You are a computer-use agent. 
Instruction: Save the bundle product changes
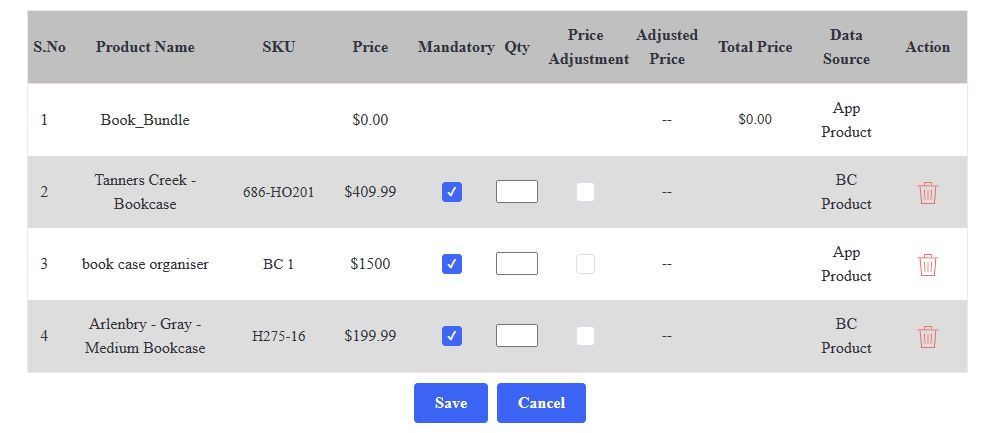tap(451, 403)
